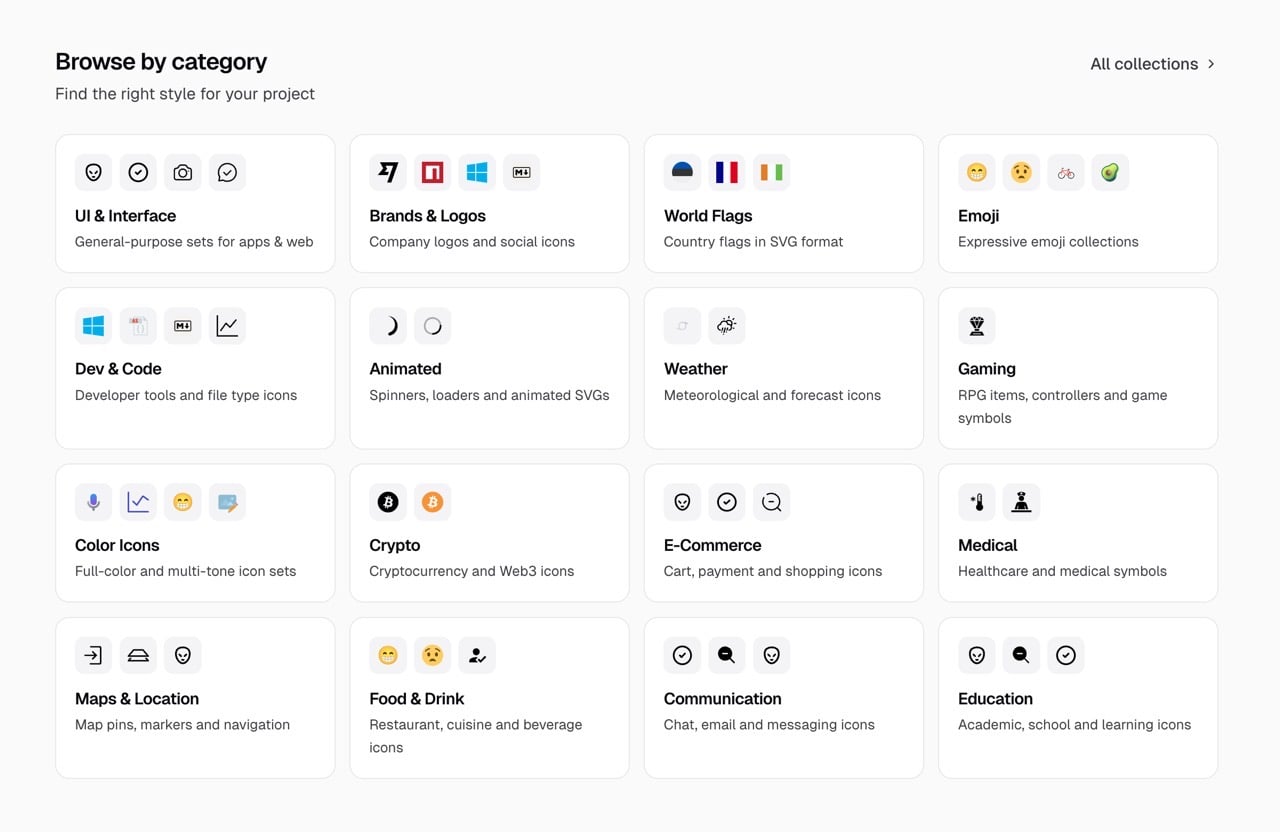The height and width of the screenshot is (832, 1280).
Task: Expand the chevron next to All collections
Action: (1211, 64)
